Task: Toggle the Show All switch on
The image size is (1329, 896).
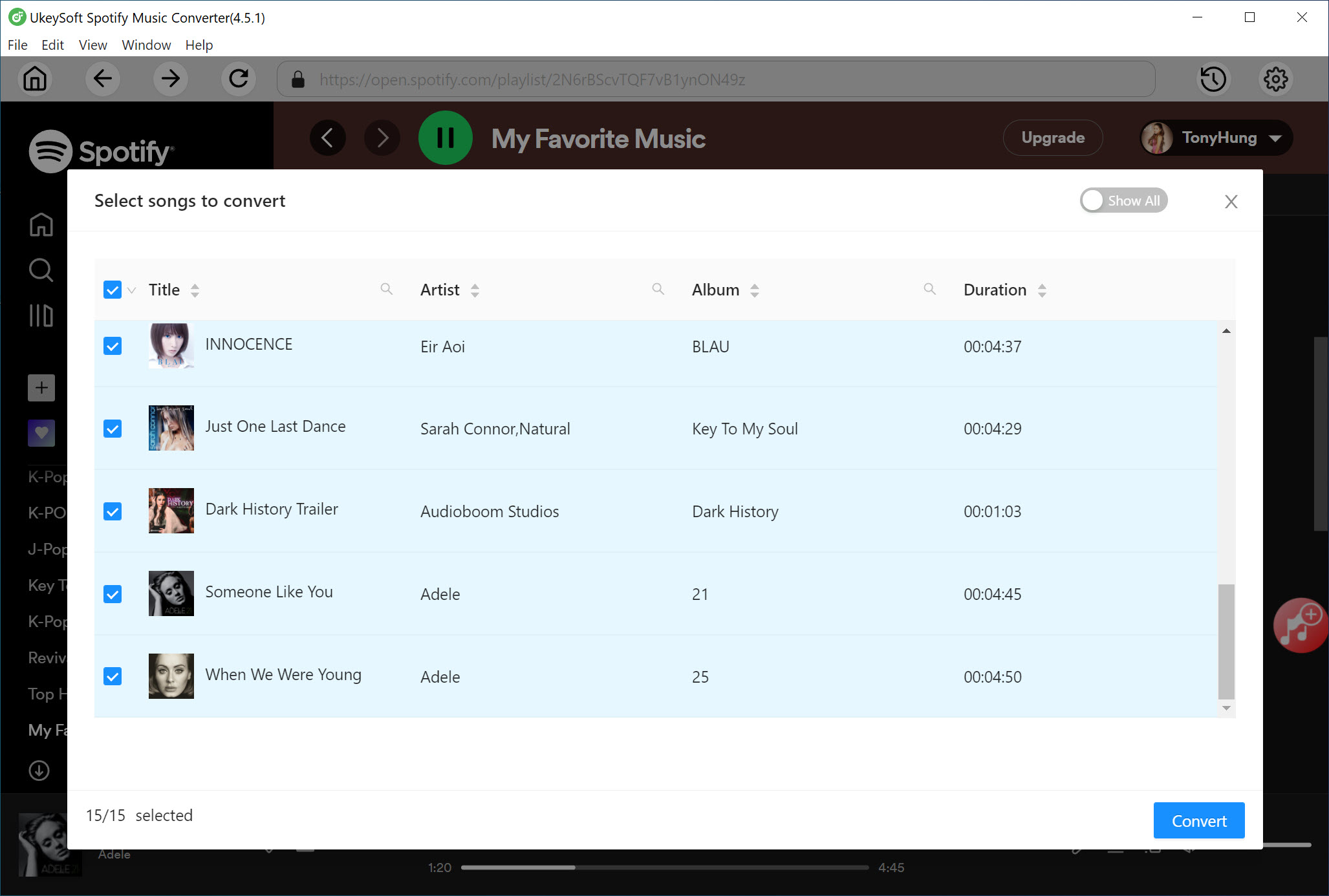Action: point(1121,200)
